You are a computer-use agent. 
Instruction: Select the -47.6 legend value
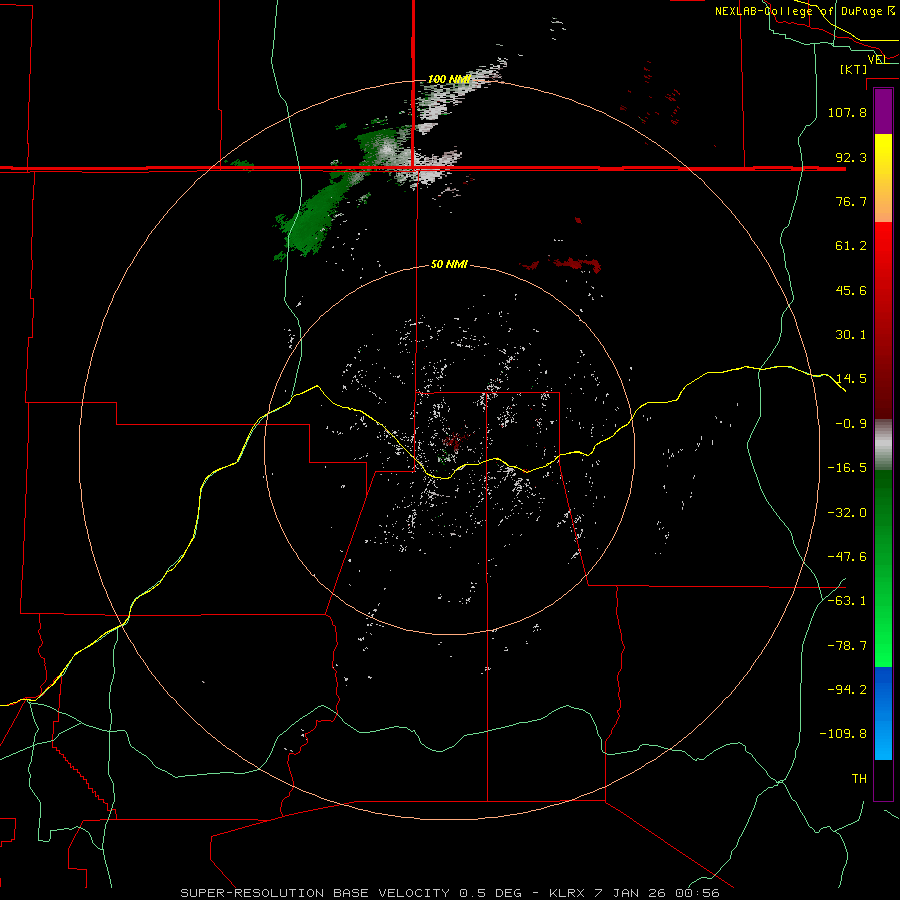(847, 556)
